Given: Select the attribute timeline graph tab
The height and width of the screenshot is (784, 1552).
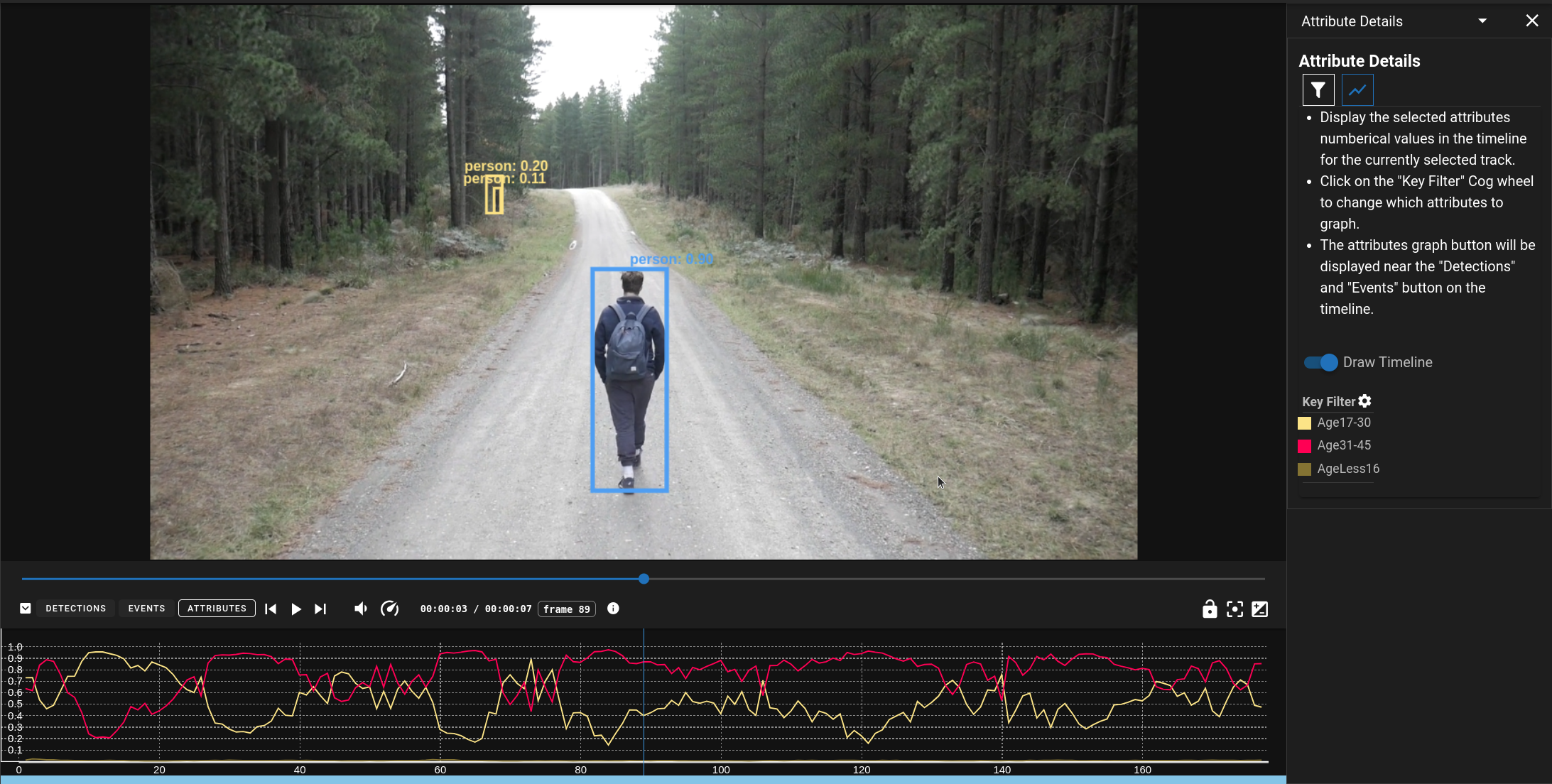Looking at the screenshot, I should click(x=1357, y=90).
